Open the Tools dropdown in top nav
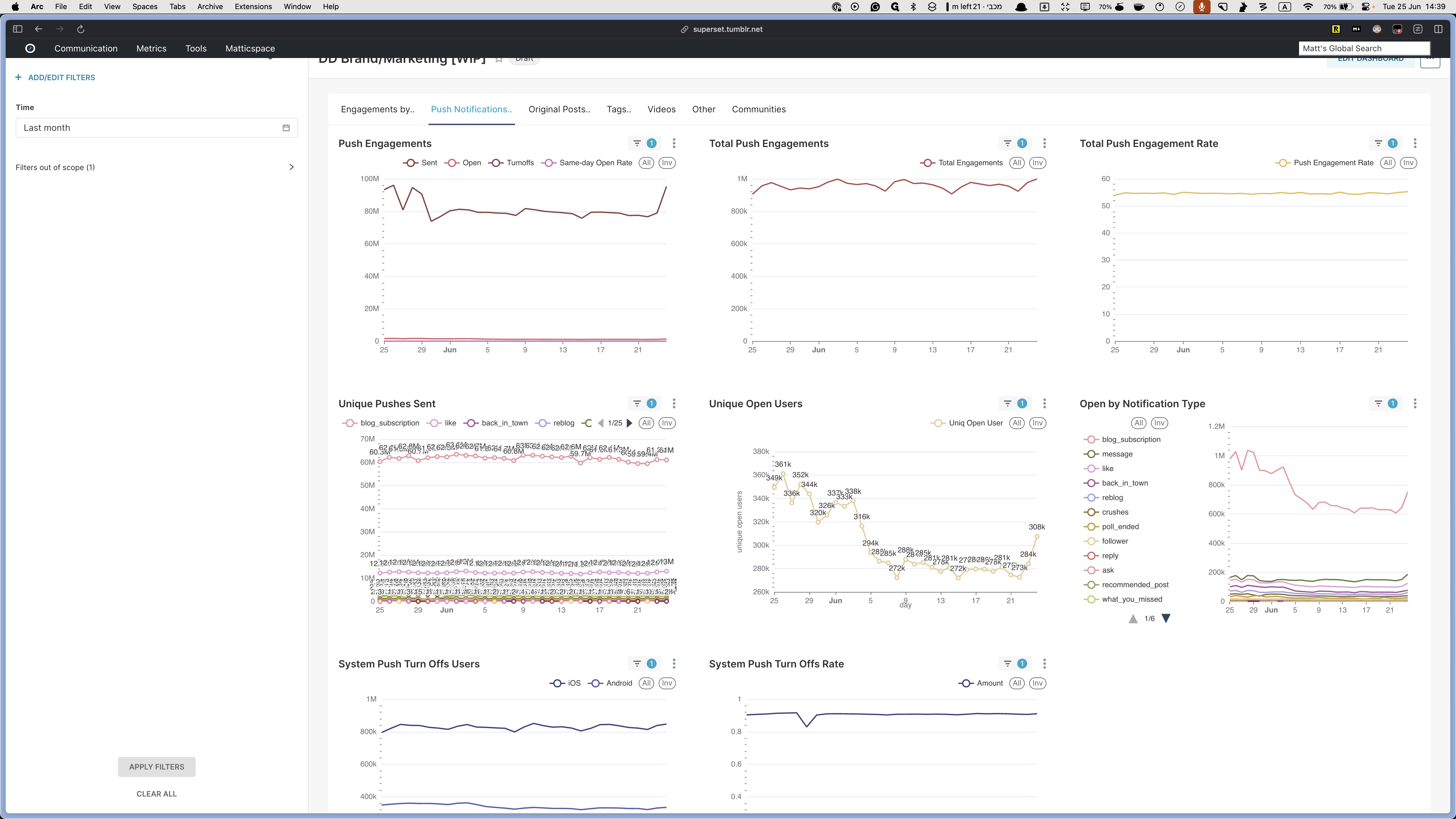Viewport: 1456px width, 819px height. [196, 49]
